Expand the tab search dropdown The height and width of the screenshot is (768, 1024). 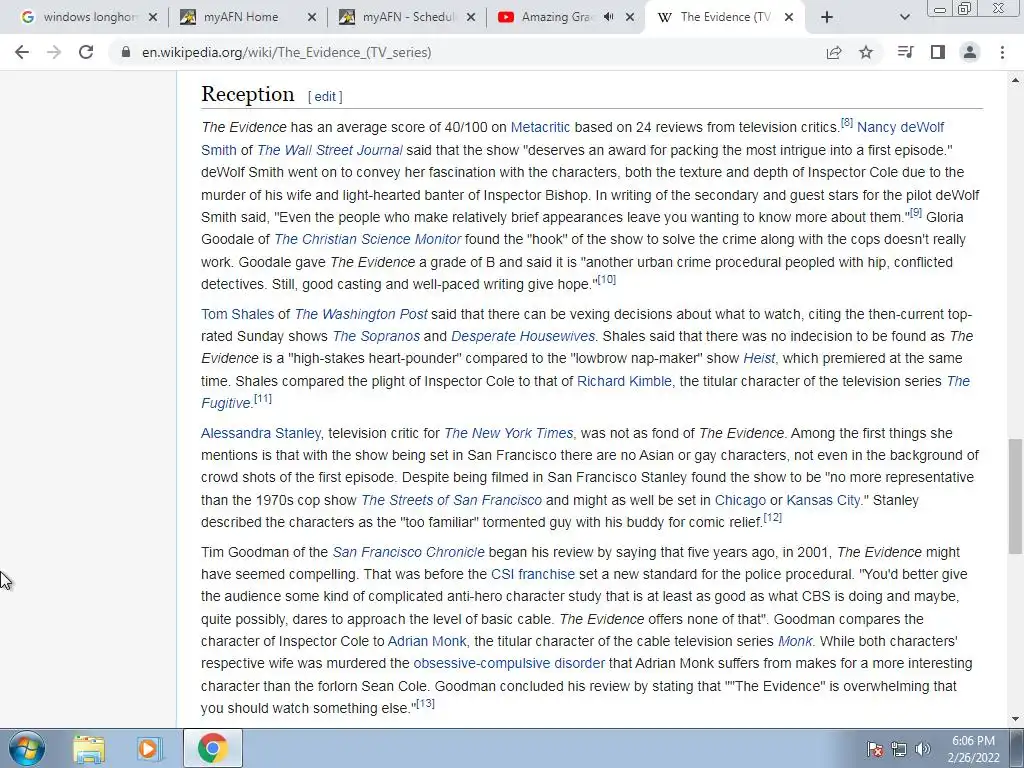904,17
